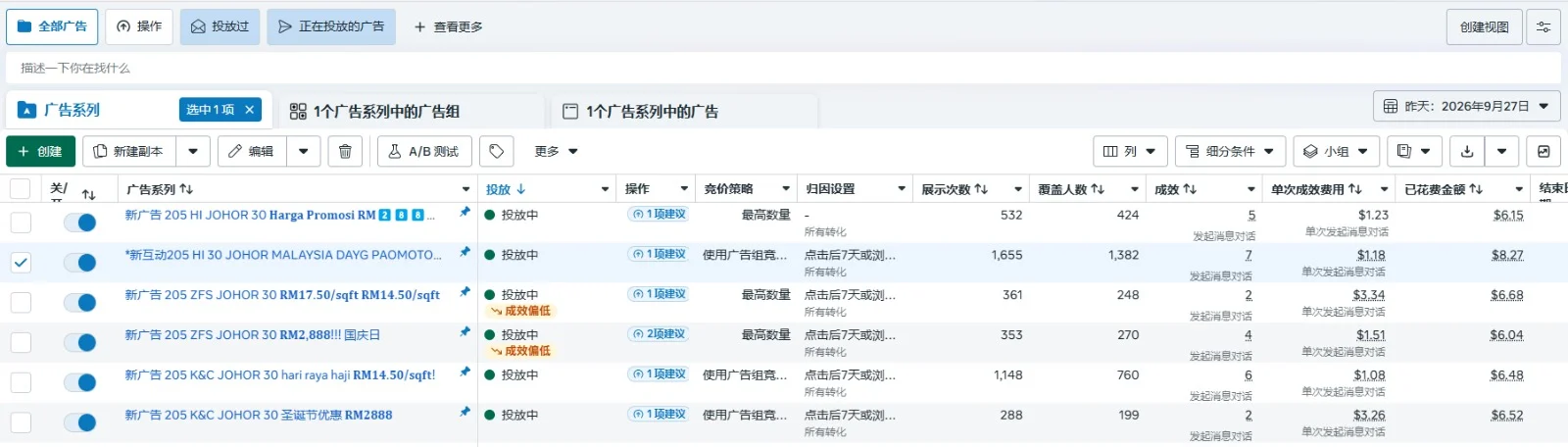Delete selected campaign with trash icon
This screenshot has height=447, width=1568.
(x=345, y=151)
